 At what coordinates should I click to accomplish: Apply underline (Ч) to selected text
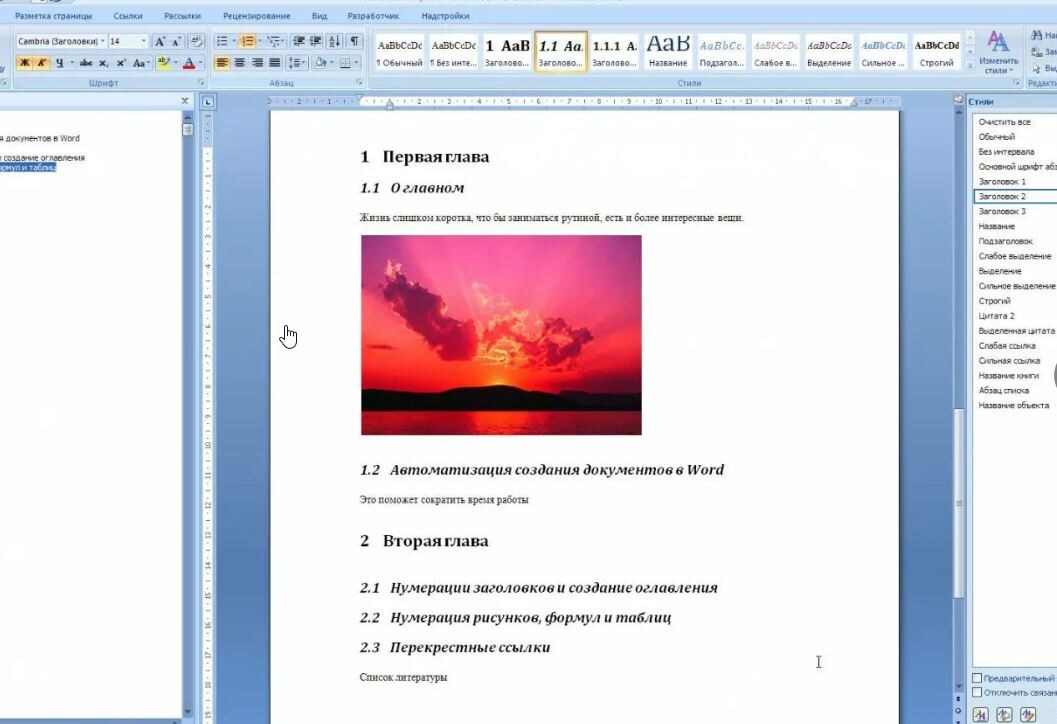60,63
